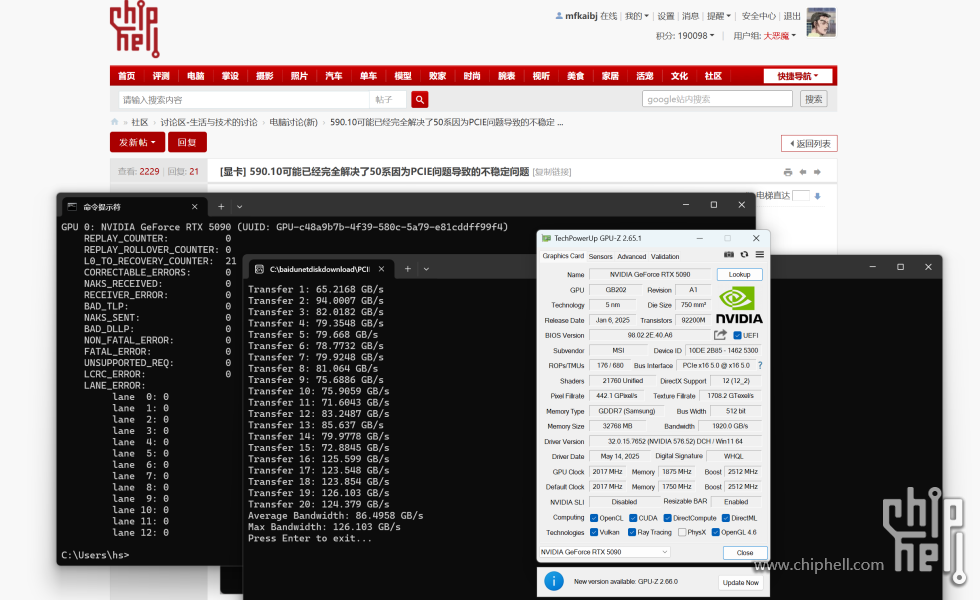Toggle the CUDA checkbox
980x600 pixels.
point(633,518)
